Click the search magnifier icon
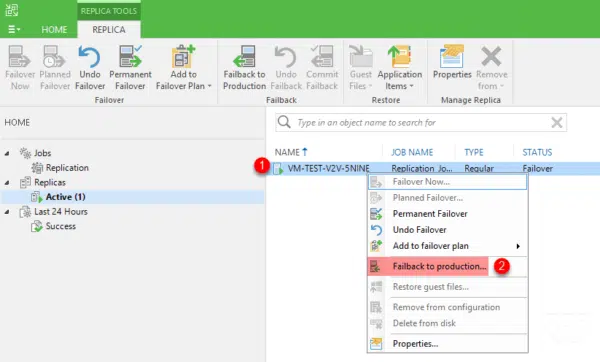 [284, 122]
